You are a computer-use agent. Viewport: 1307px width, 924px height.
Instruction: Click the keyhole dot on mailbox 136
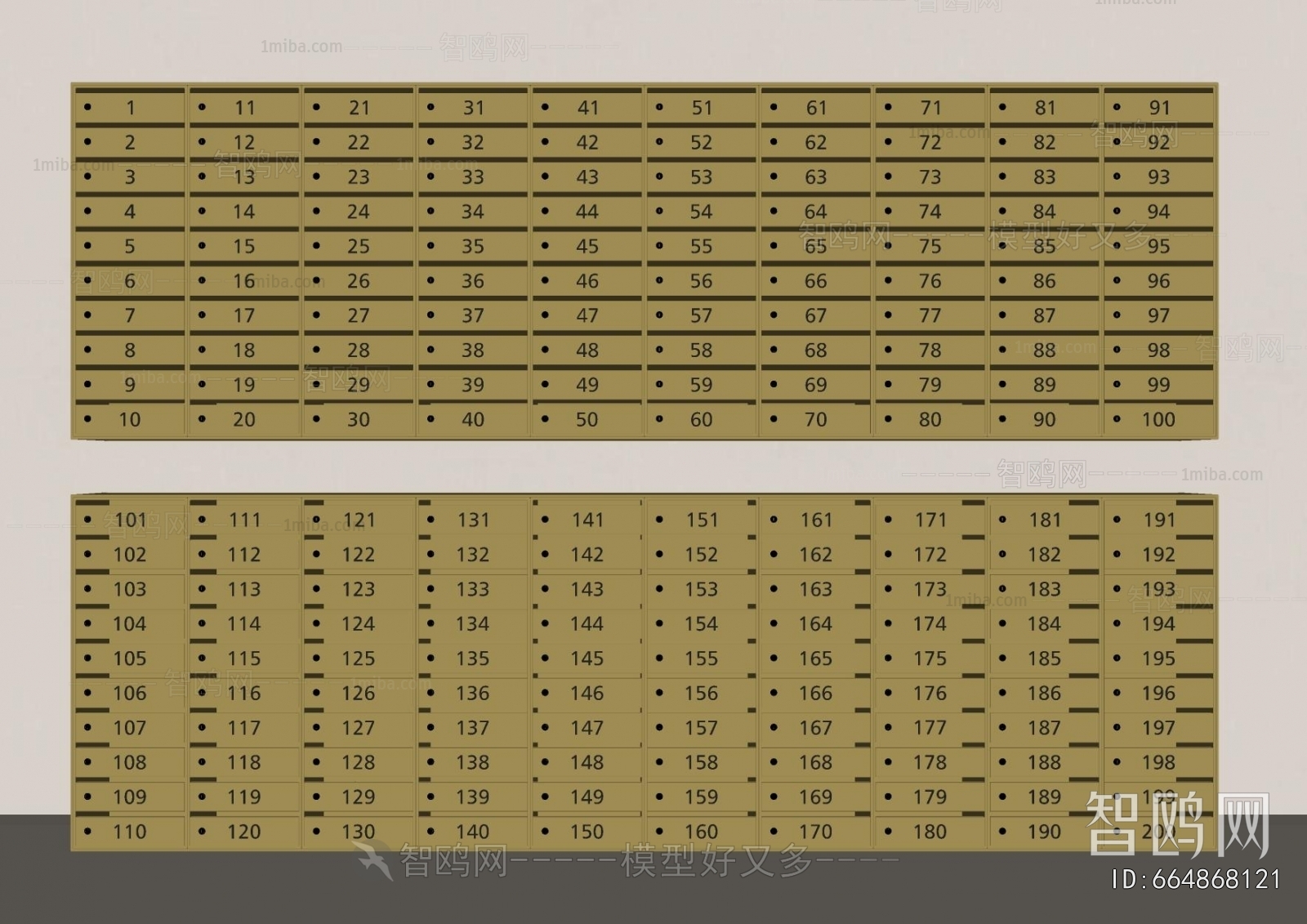430,693
